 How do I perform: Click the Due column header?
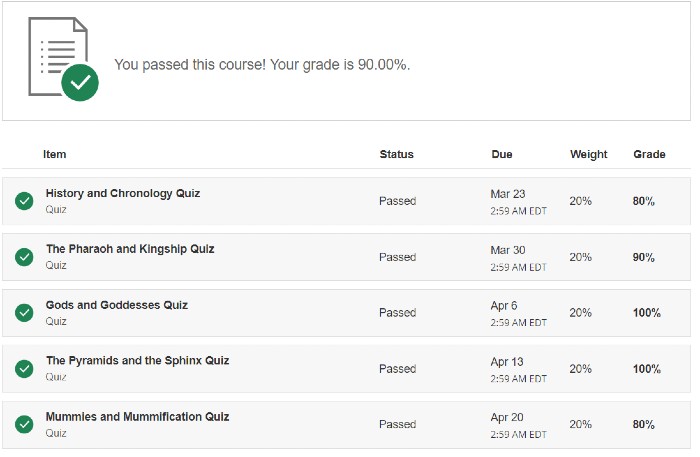(502, 154)
